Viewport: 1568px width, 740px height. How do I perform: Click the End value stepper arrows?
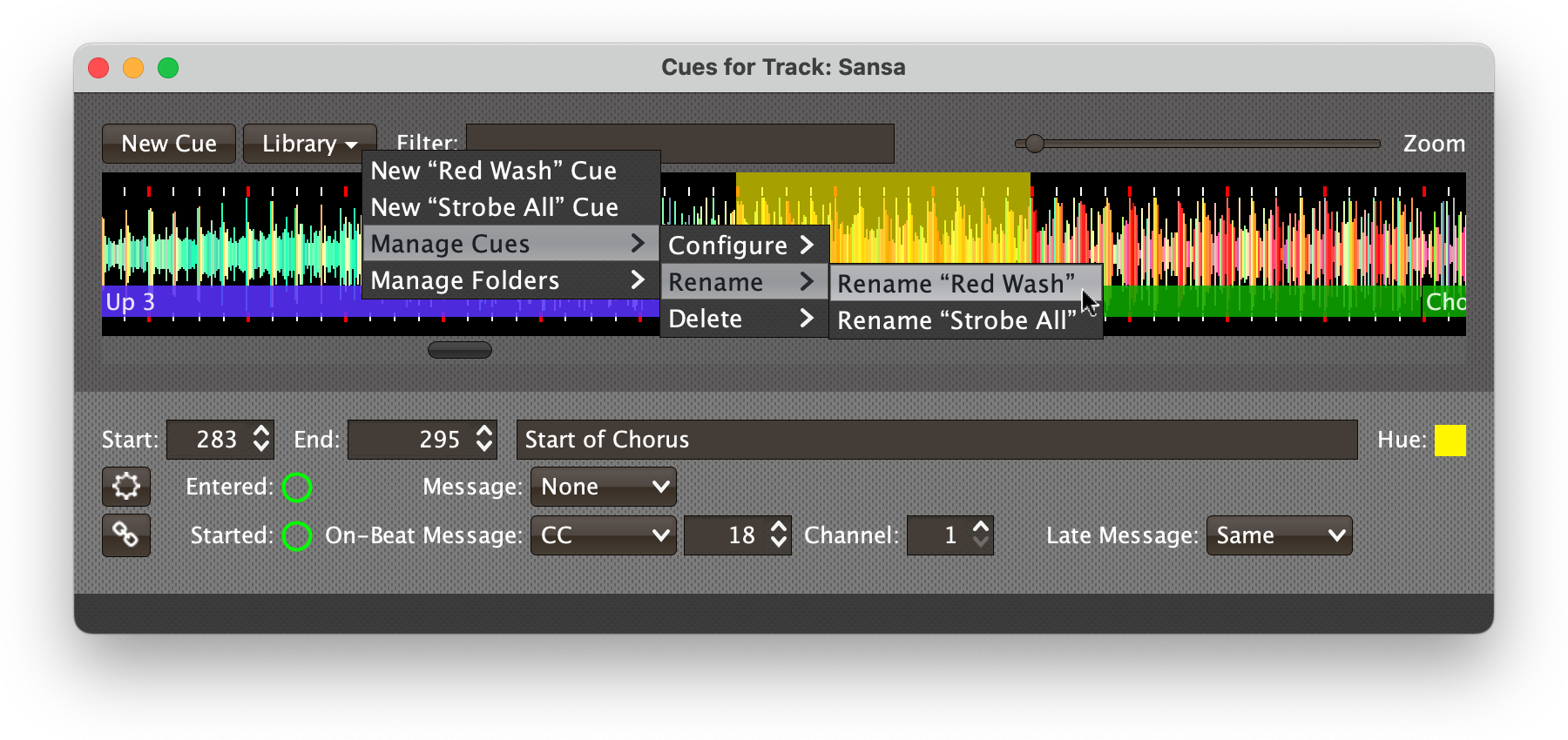(483, 440)
